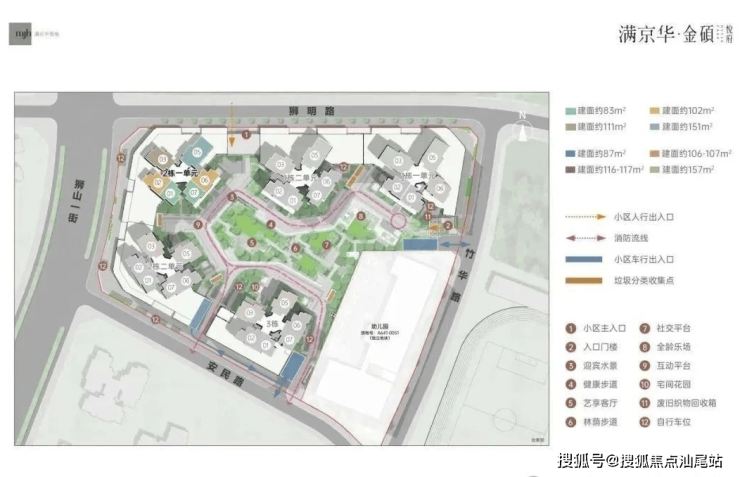Click the 安民路 road label
This screenshot has width=740, height=477.
pos(226,373)
